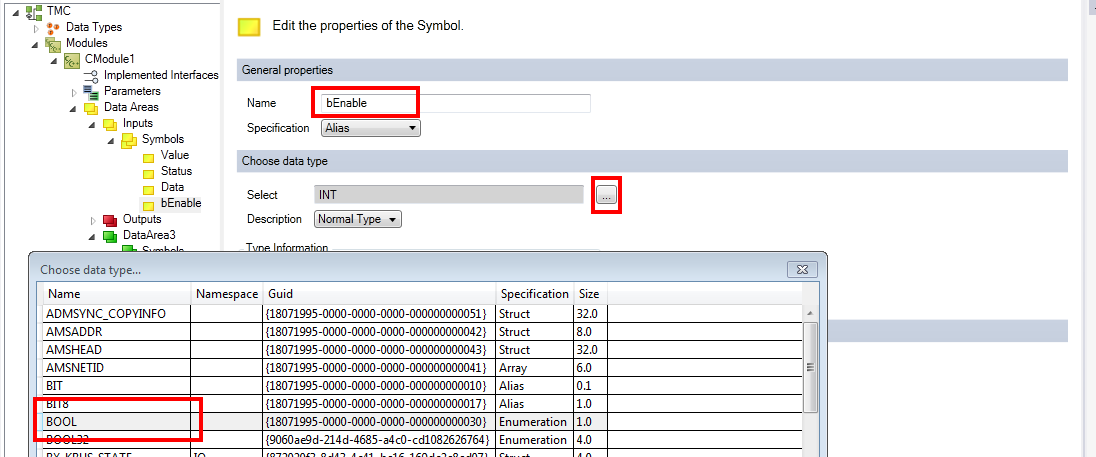Open the Specification Alias dropdown

[370, 128]
